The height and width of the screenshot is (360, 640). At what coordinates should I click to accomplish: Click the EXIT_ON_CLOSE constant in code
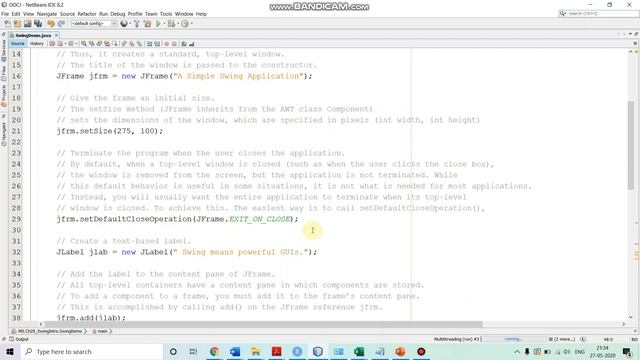(x=259, y=219)
